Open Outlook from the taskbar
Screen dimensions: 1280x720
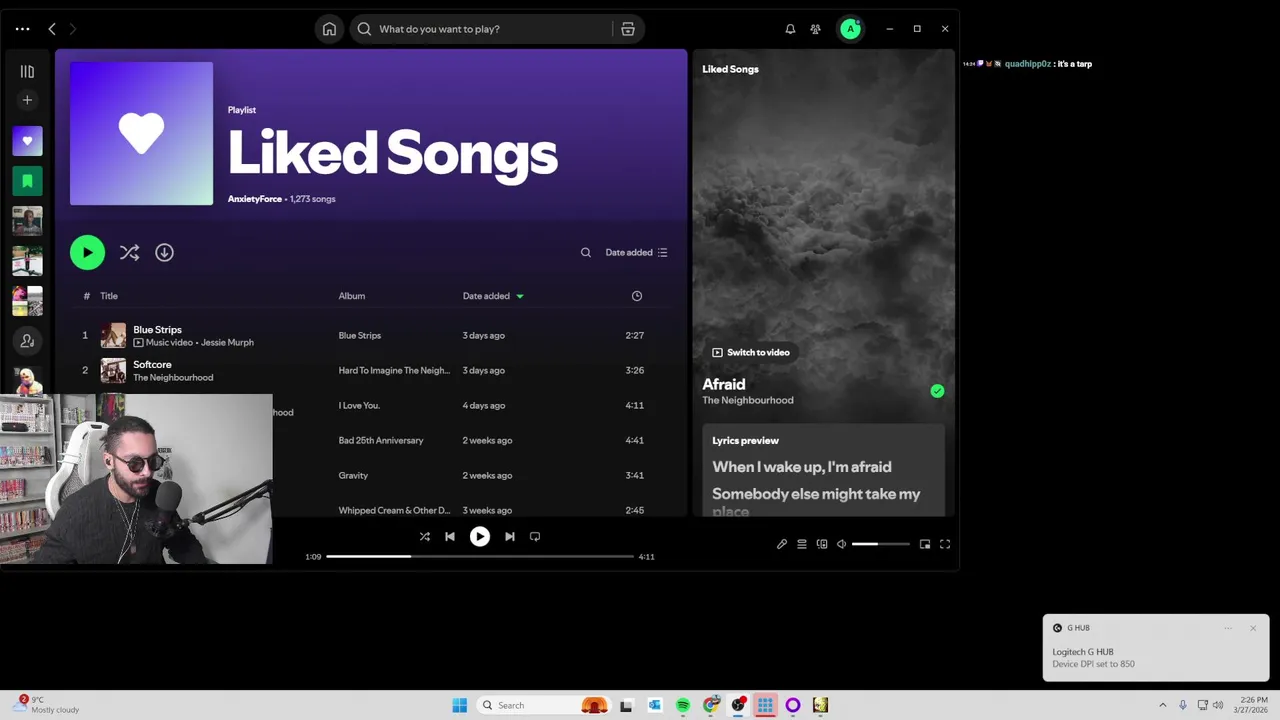pos(655,705)
